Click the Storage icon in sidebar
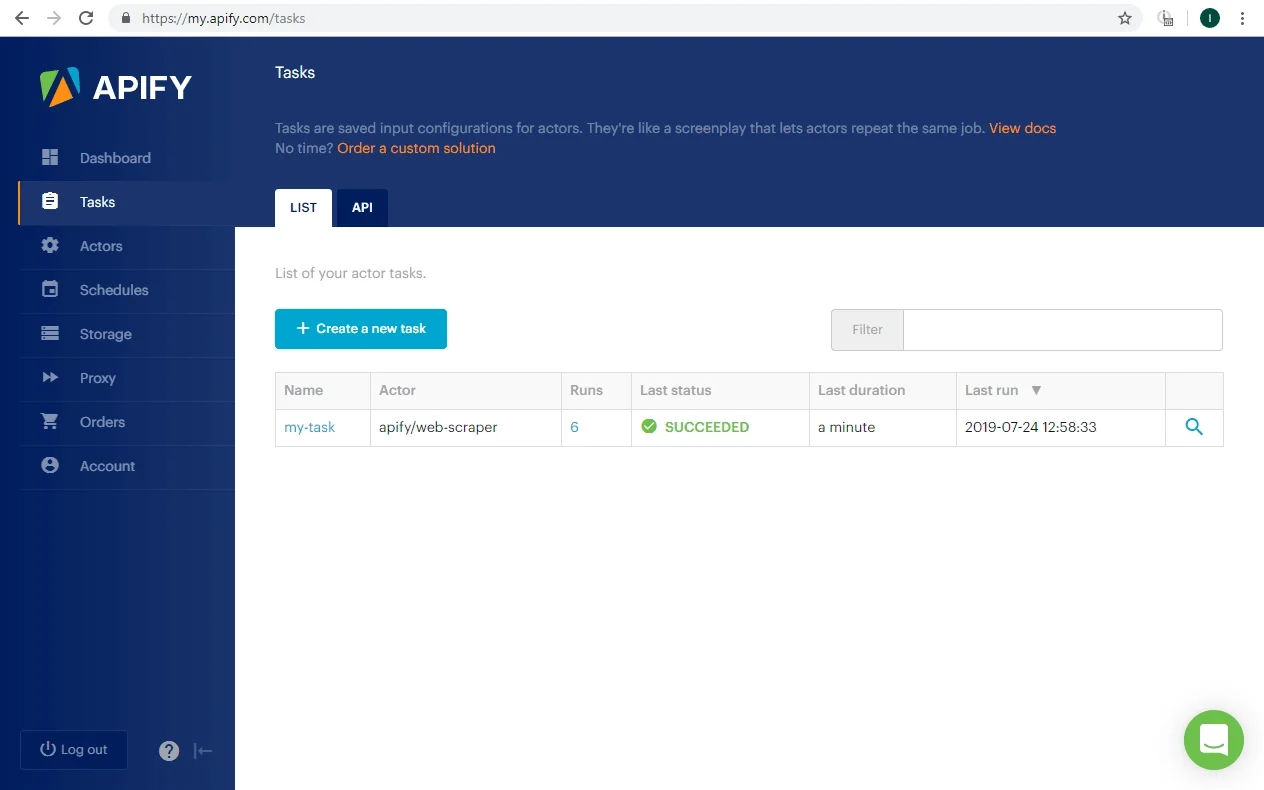This screenshot has width=1264, height=790. click(50, 333)
